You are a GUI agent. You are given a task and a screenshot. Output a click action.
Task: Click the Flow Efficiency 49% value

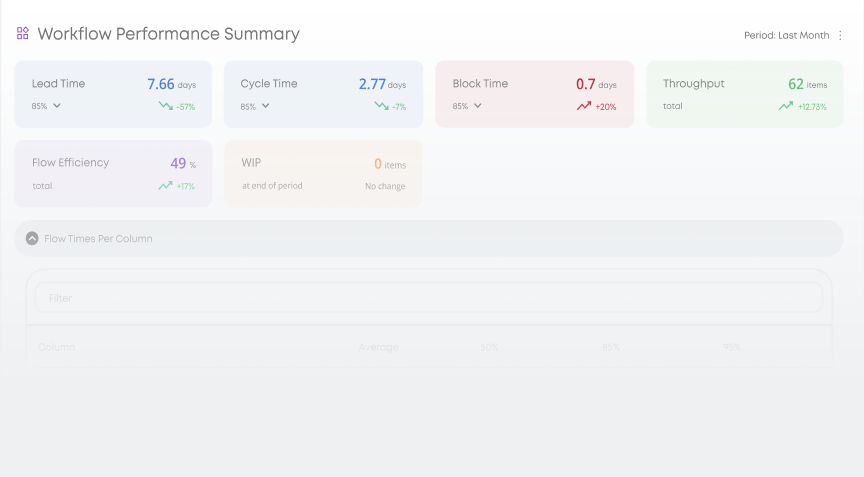(179, 163)
